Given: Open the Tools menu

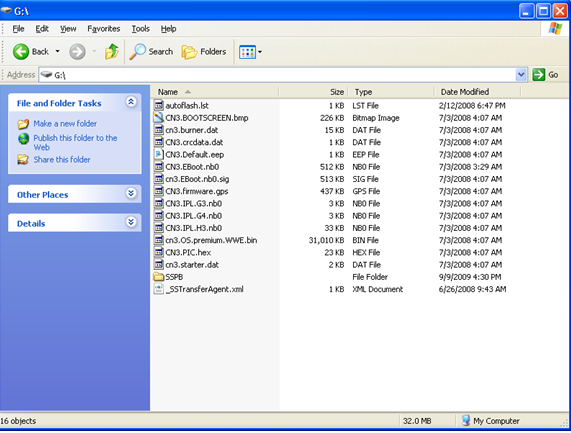Looking at the screenshot, I should [141, 29].
